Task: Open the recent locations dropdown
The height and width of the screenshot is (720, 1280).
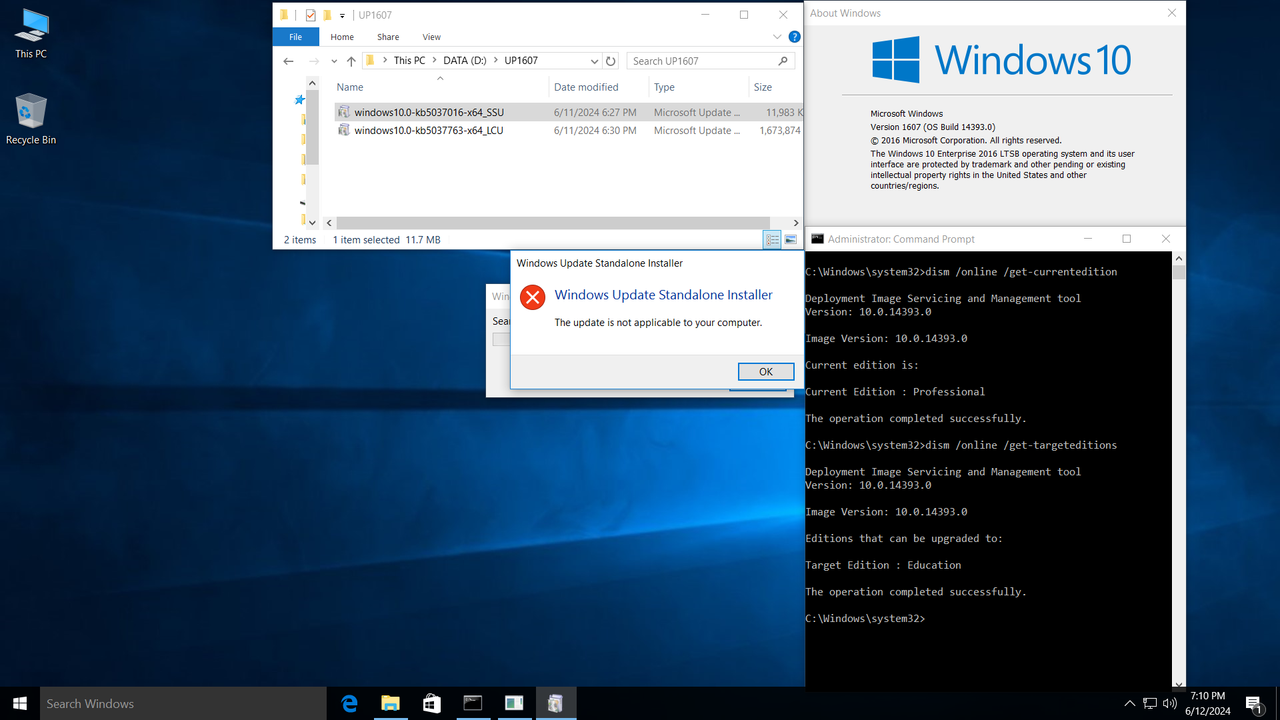Action: coord(334,61)
